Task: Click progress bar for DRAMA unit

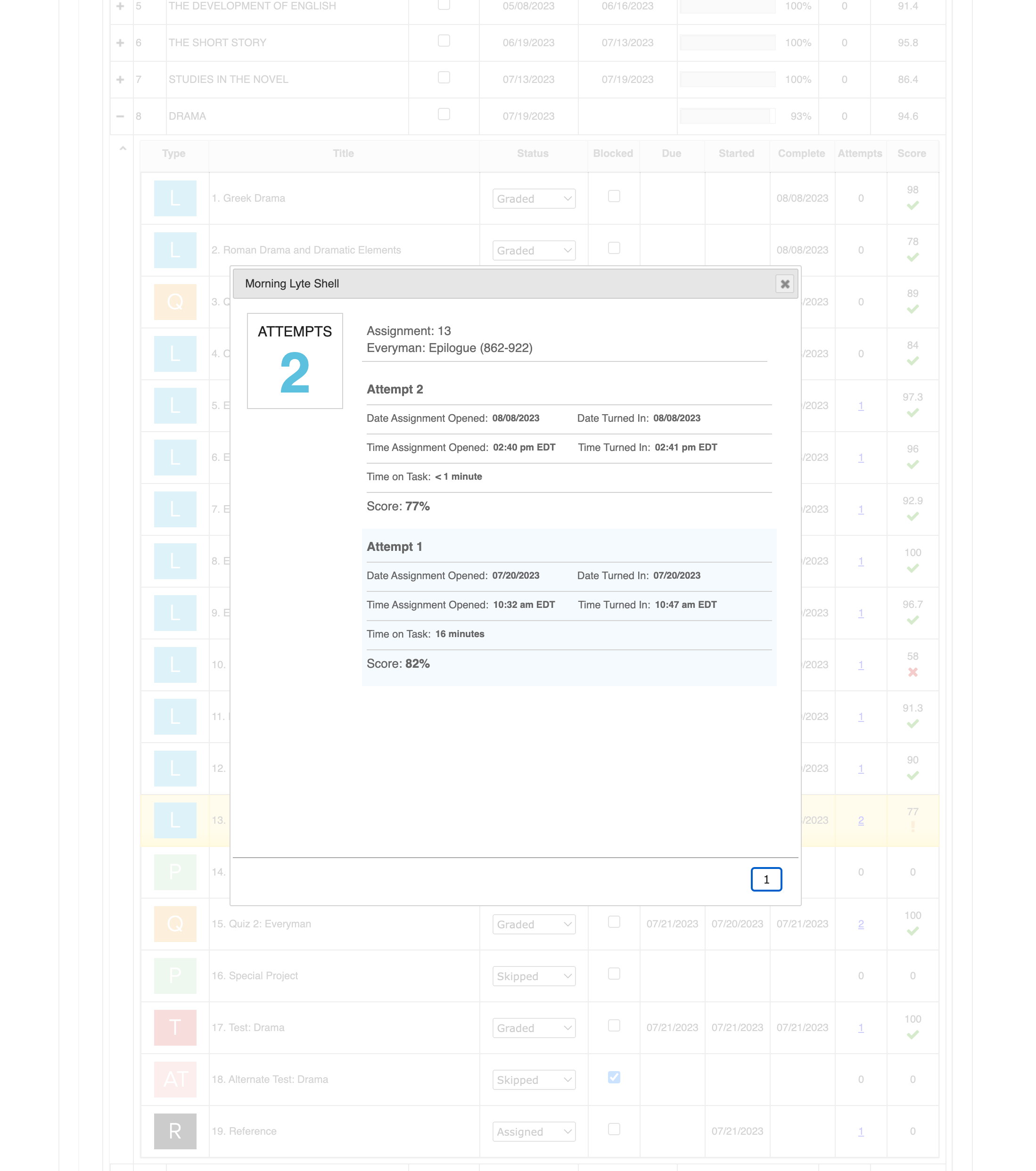Action: (x=727, y=116)
